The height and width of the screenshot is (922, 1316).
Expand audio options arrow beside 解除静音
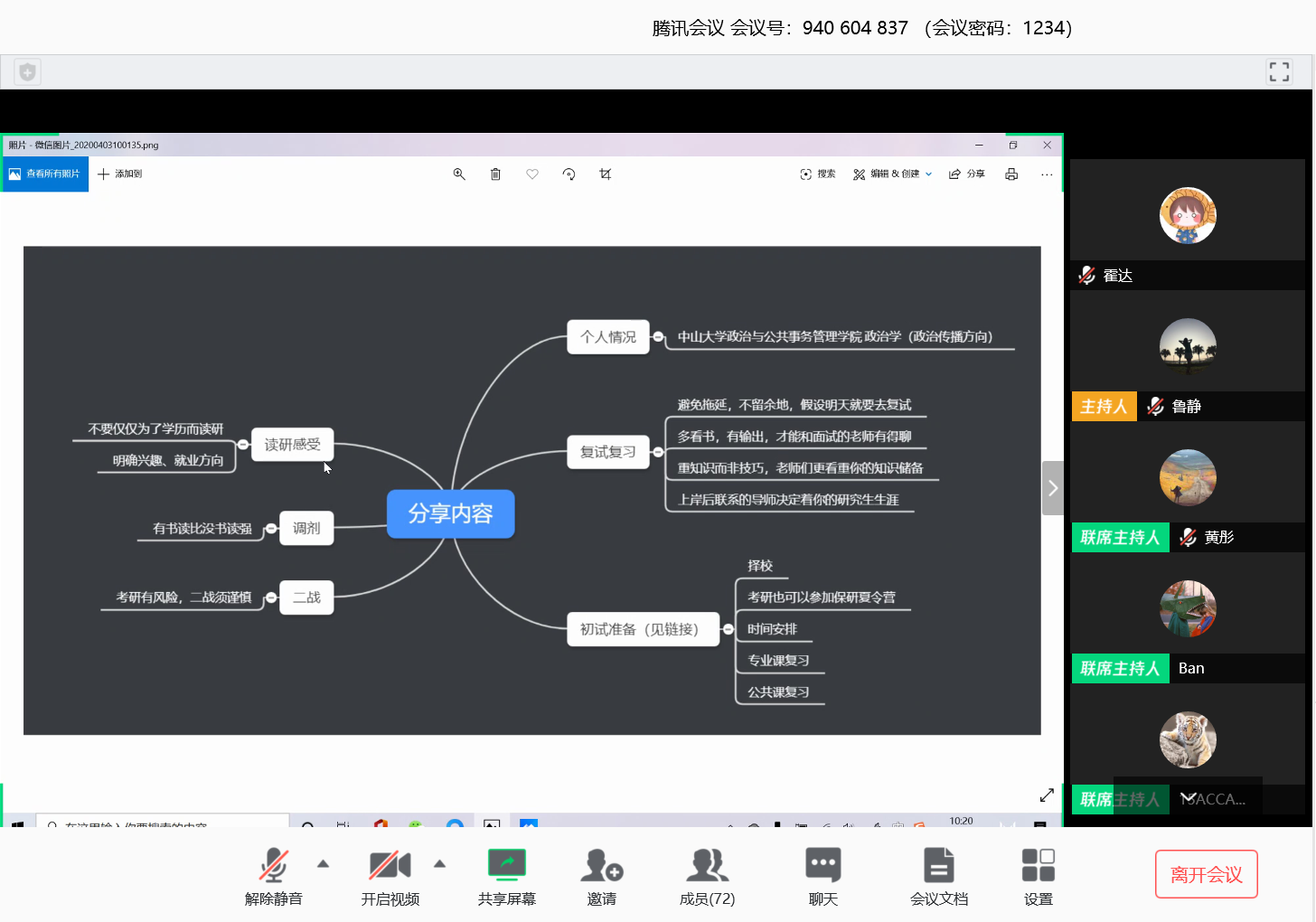coord(323,864)
